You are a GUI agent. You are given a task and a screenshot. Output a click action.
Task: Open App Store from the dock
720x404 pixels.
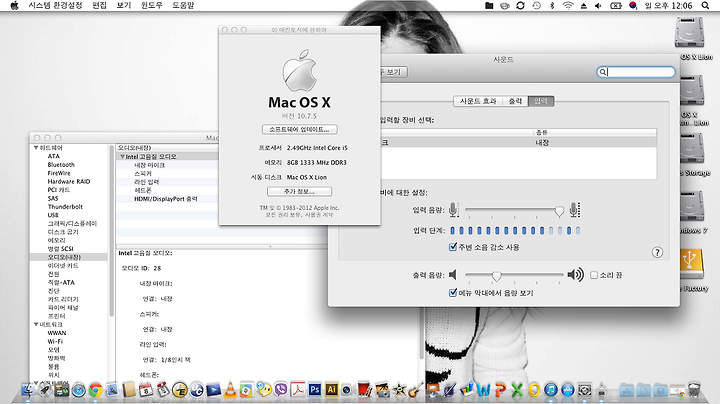click(x=568, y=390)
